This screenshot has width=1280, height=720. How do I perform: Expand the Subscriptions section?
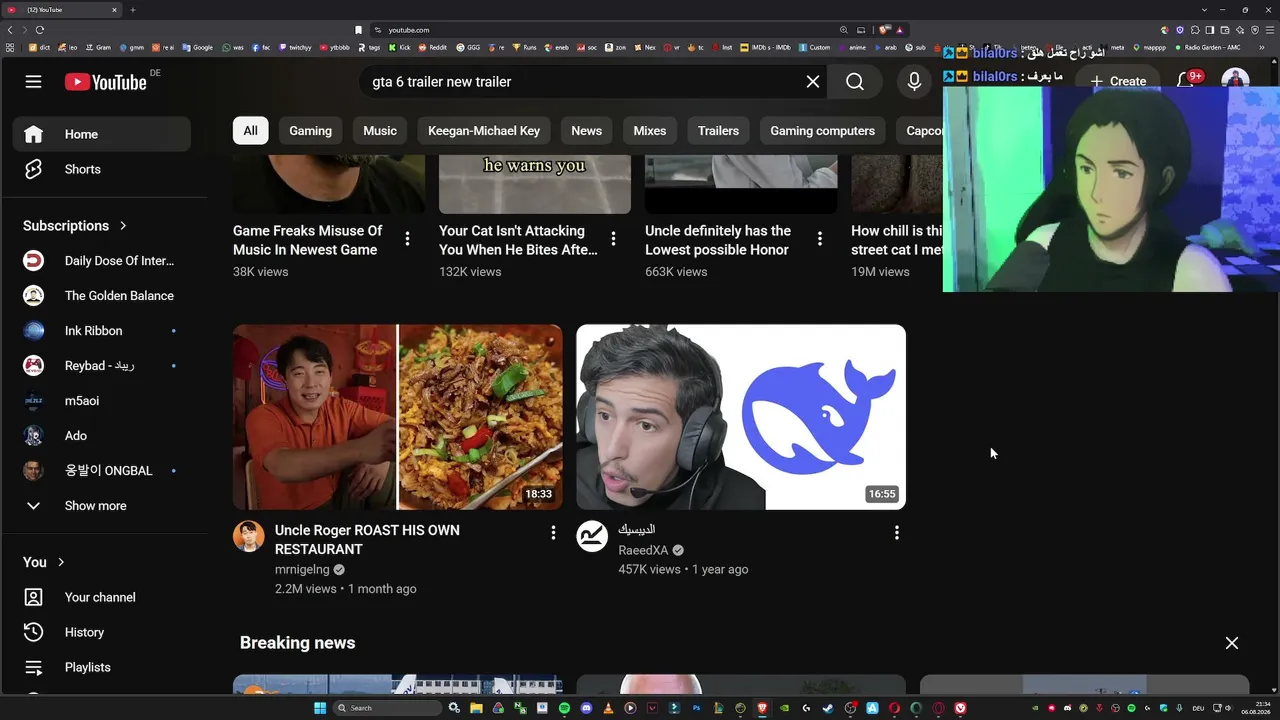(75, 226)
